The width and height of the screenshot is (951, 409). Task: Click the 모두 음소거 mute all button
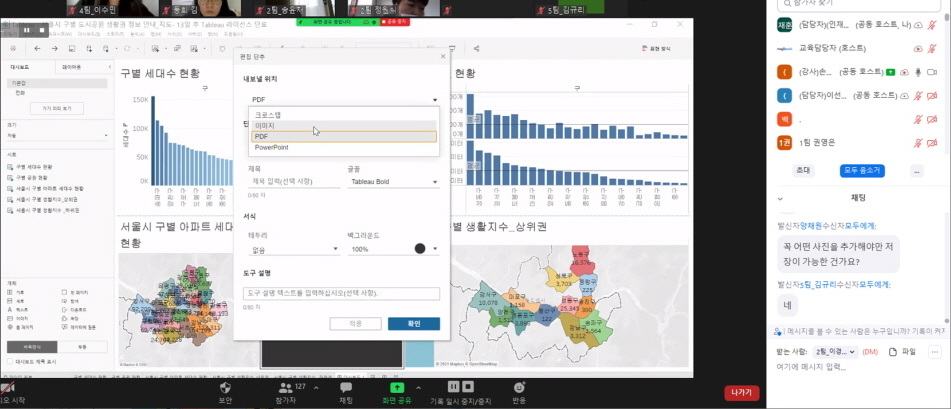[x=862, y=171]
